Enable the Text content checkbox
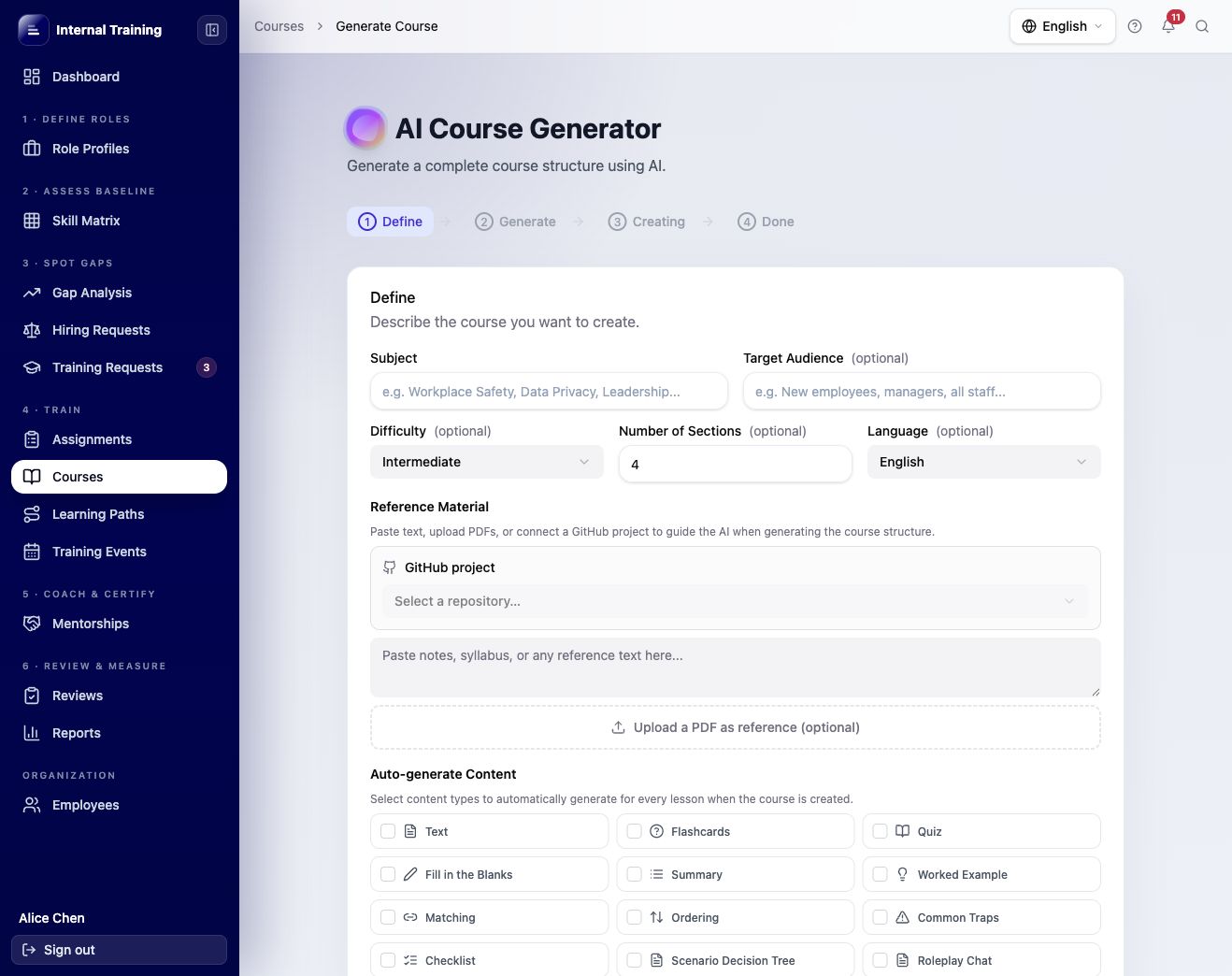The image size is (1232, 976). tap(388, 831)
